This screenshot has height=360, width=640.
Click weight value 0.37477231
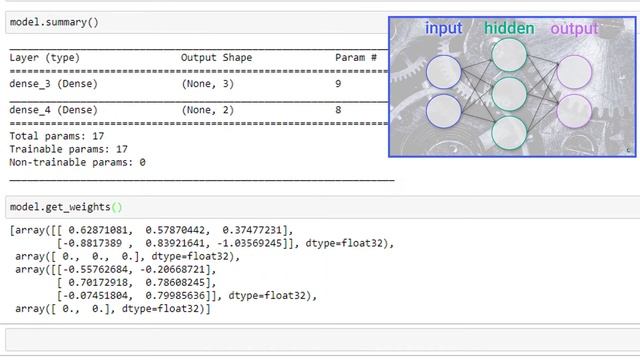coord(252,230)
